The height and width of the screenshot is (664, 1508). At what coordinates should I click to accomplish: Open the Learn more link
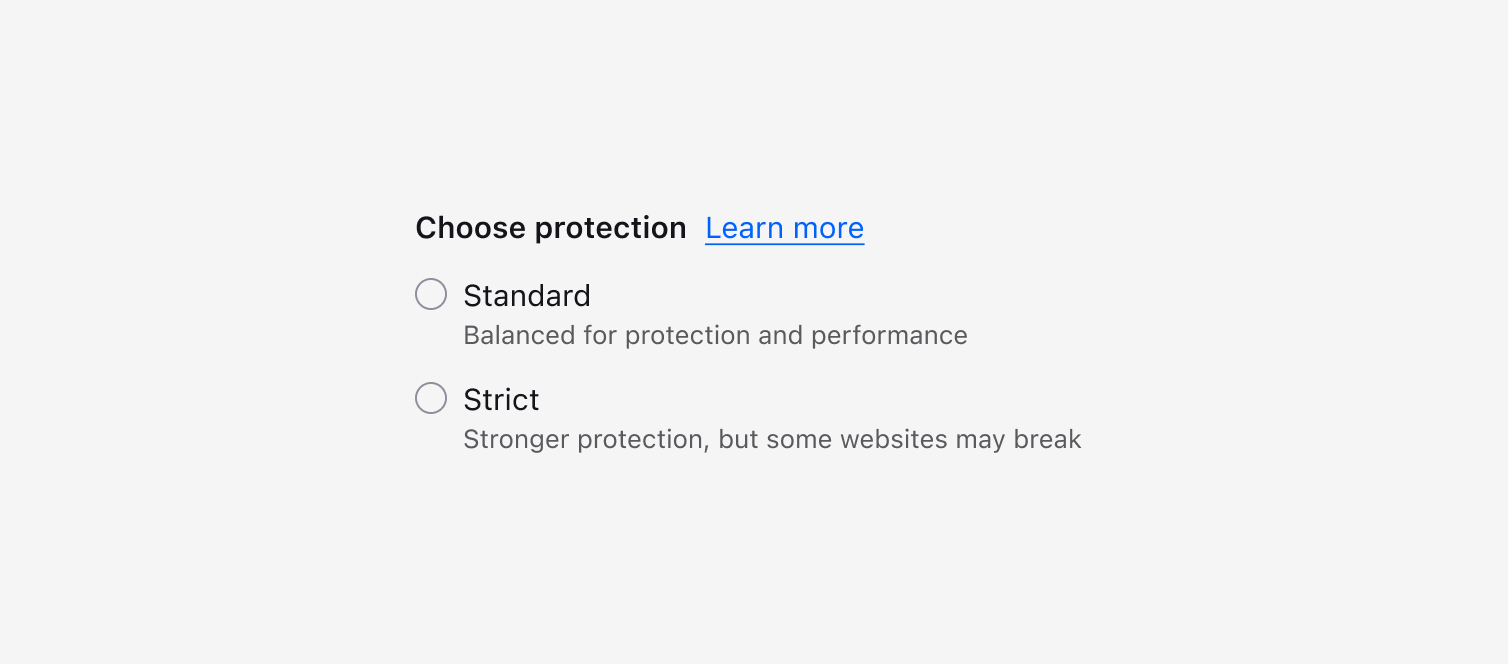[x=784, y=229]
